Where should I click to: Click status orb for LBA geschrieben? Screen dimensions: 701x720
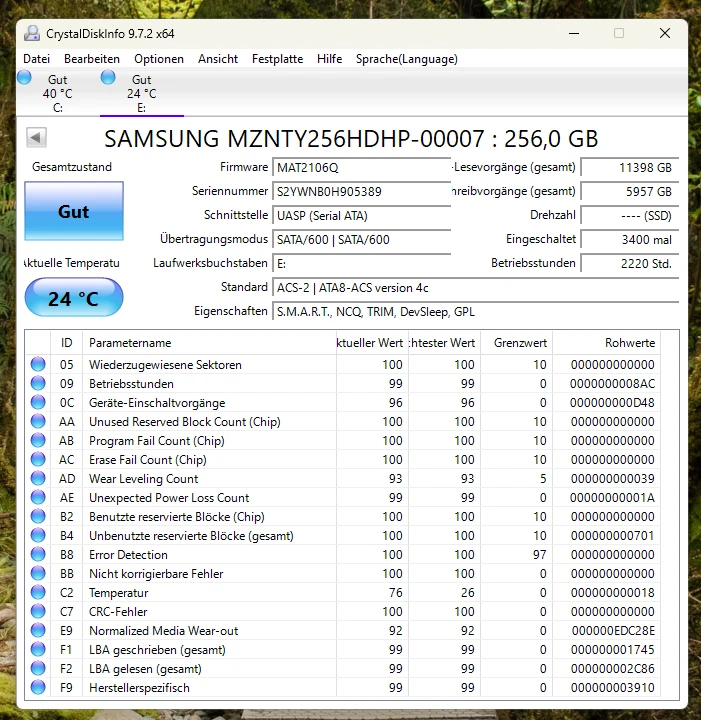pos(38,649)
